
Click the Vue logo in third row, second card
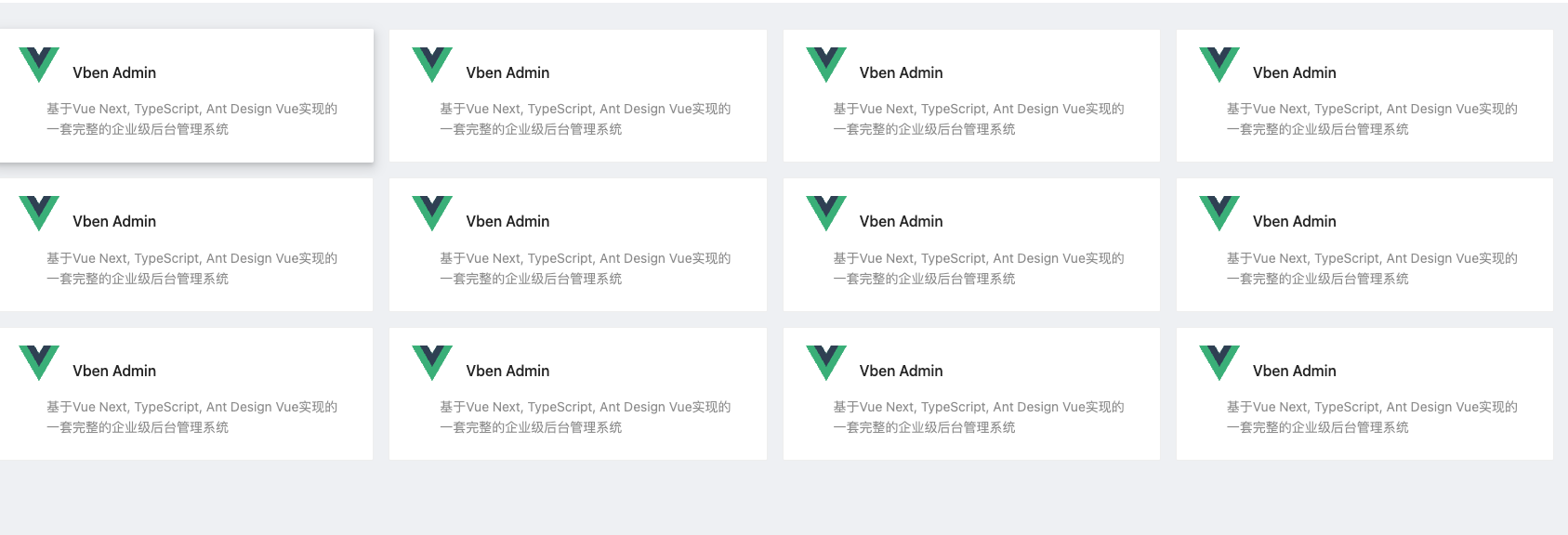432,360
